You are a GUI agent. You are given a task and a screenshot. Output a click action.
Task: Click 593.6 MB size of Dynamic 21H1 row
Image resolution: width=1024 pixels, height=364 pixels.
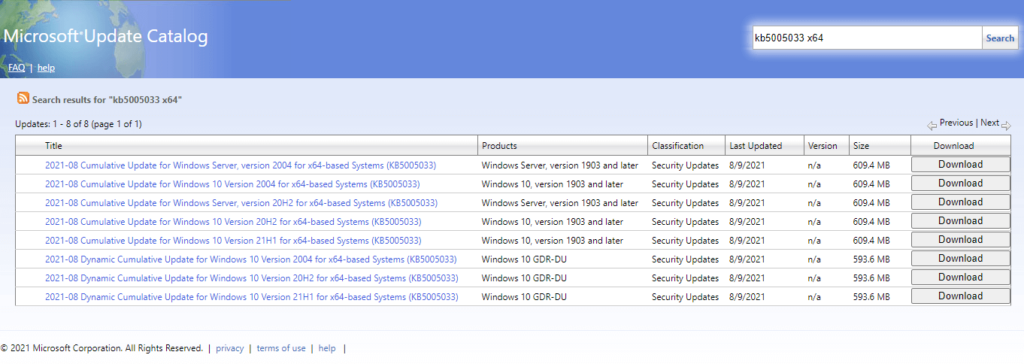(871, 297)
